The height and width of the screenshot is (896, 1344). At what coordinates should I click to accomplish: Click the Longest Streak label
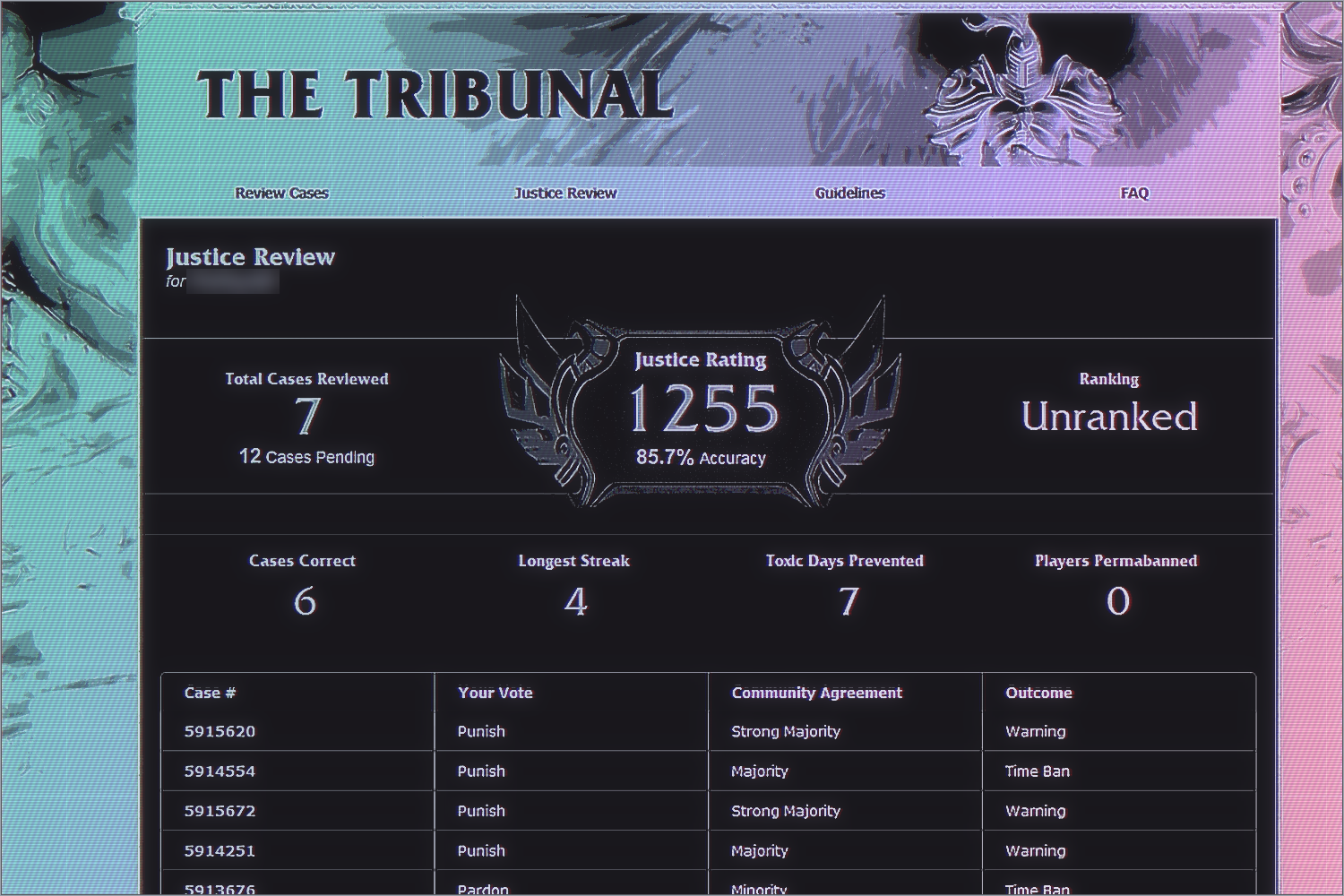[x=573, y=561]
